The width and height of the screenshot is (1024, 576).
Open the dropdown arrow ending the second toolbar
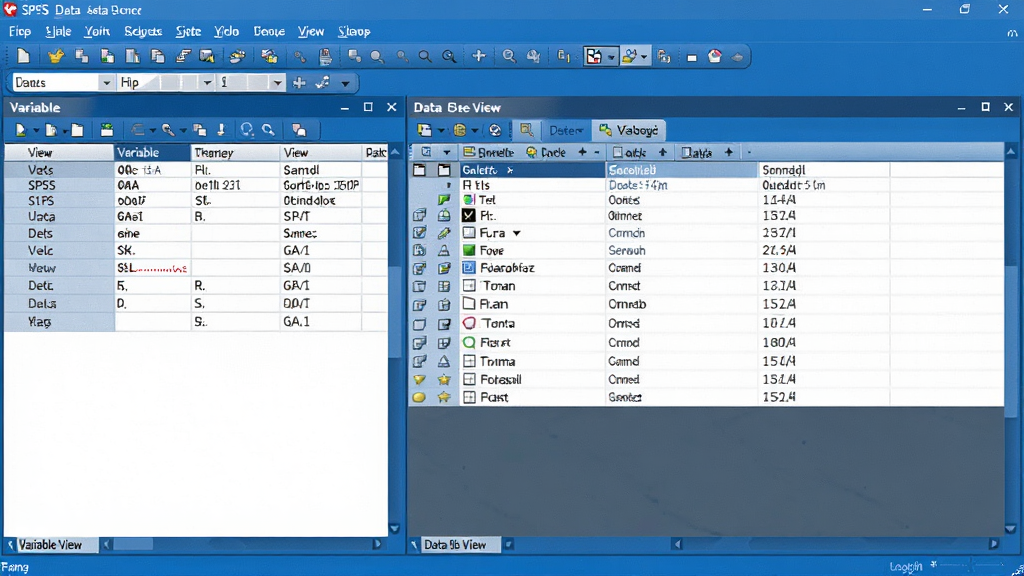tap(345, 84)
